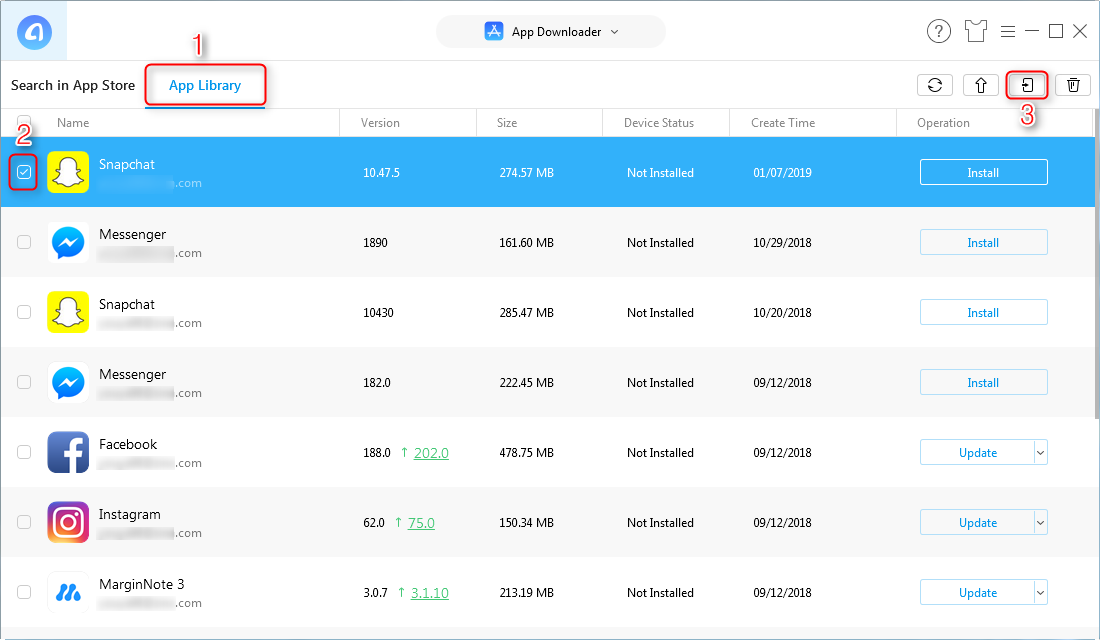Tick the Instagram row checkbox
1100x640 pixels.
pyautogui.click(x=24, y=522)
